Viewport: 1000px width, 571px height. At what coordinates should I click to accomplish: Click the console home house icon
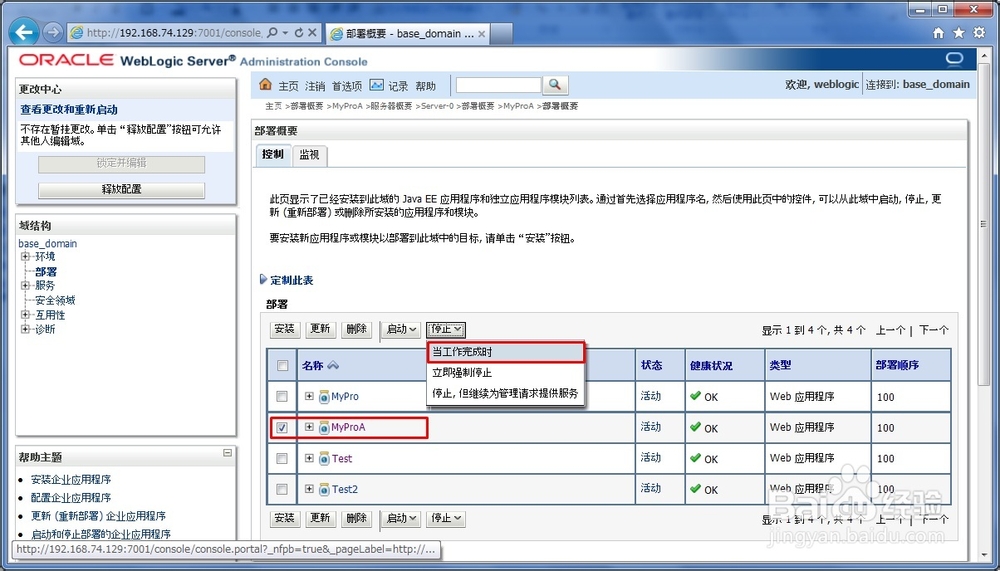pyautogui.click(x=265, y=84)
